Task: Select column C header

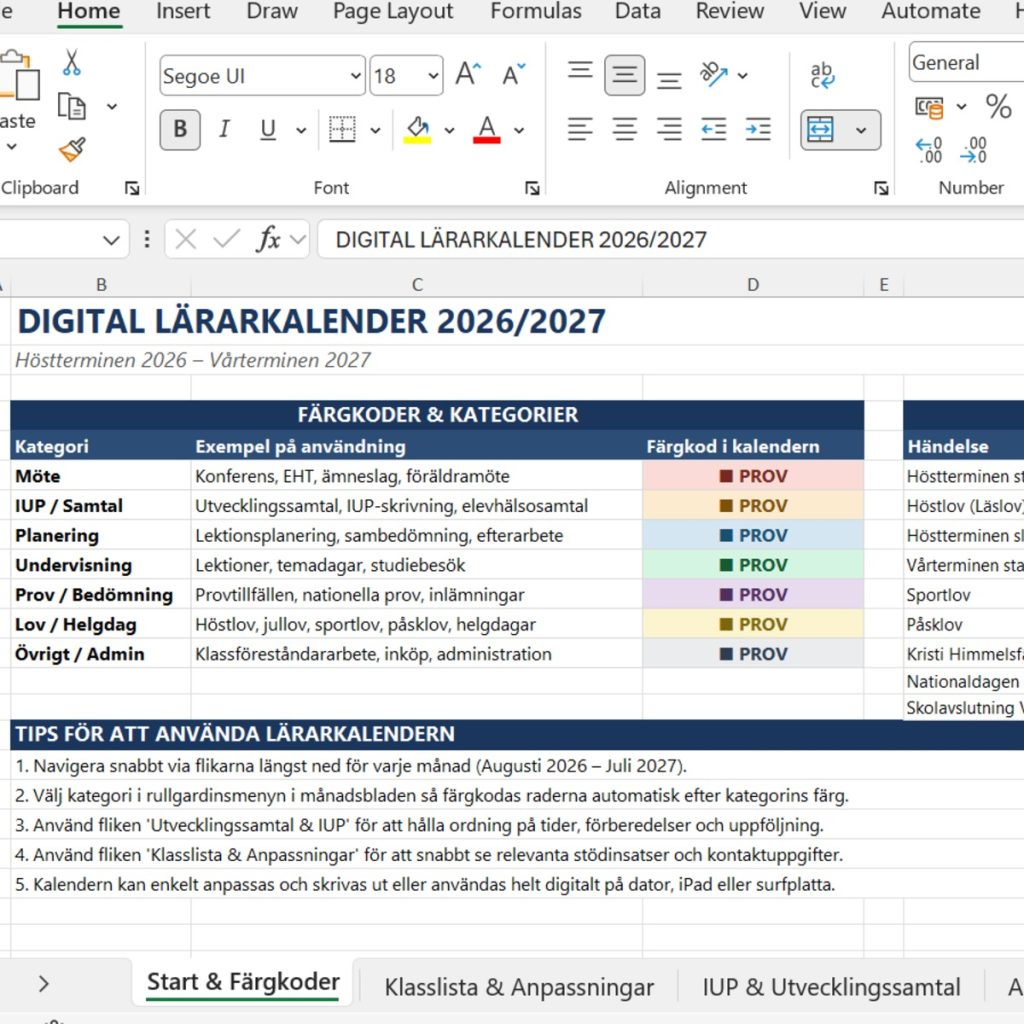Action: 417,285
